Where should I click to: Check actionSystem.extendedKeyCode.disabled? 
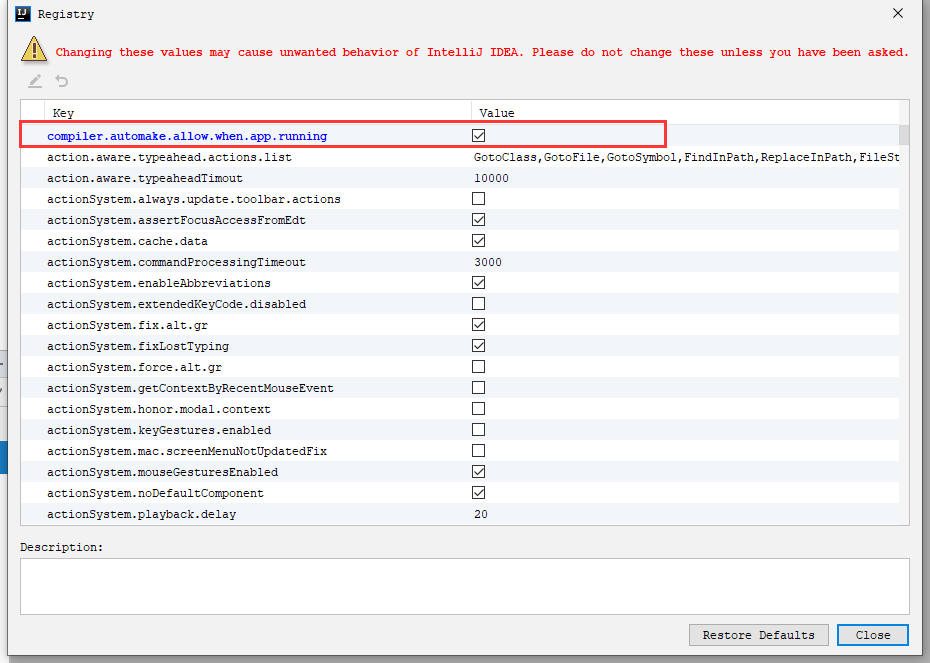pyautogui.click(x=479, y=304)
